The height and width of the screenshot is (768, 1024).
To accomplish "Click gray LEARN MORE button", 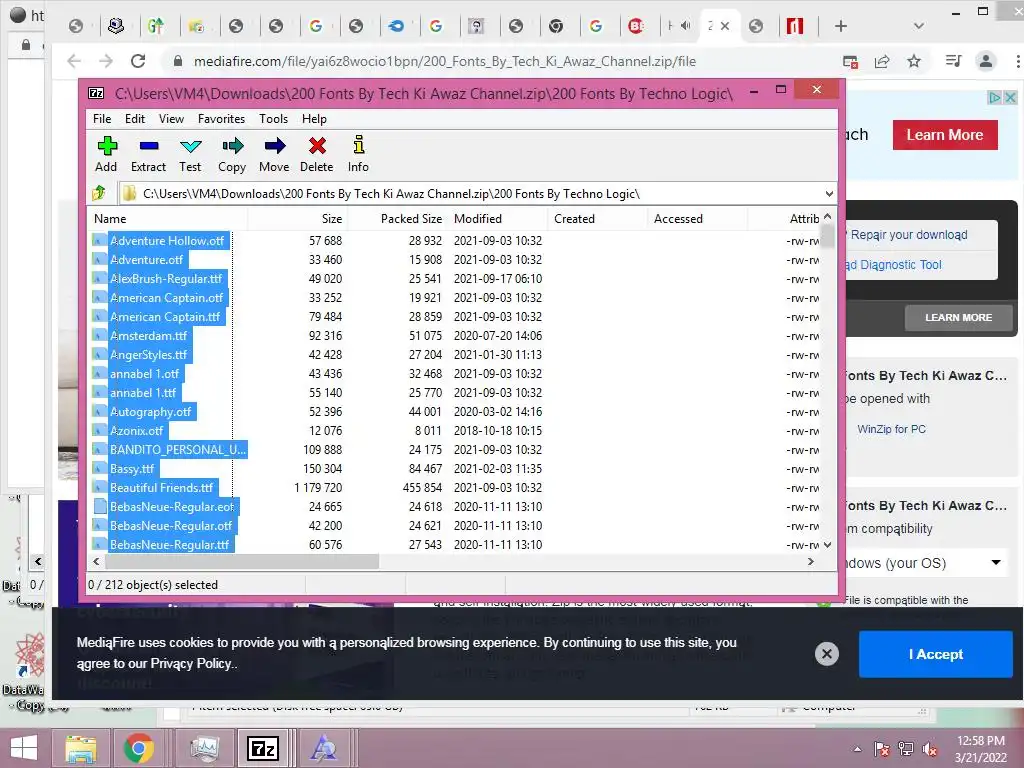I will [958, 317].
